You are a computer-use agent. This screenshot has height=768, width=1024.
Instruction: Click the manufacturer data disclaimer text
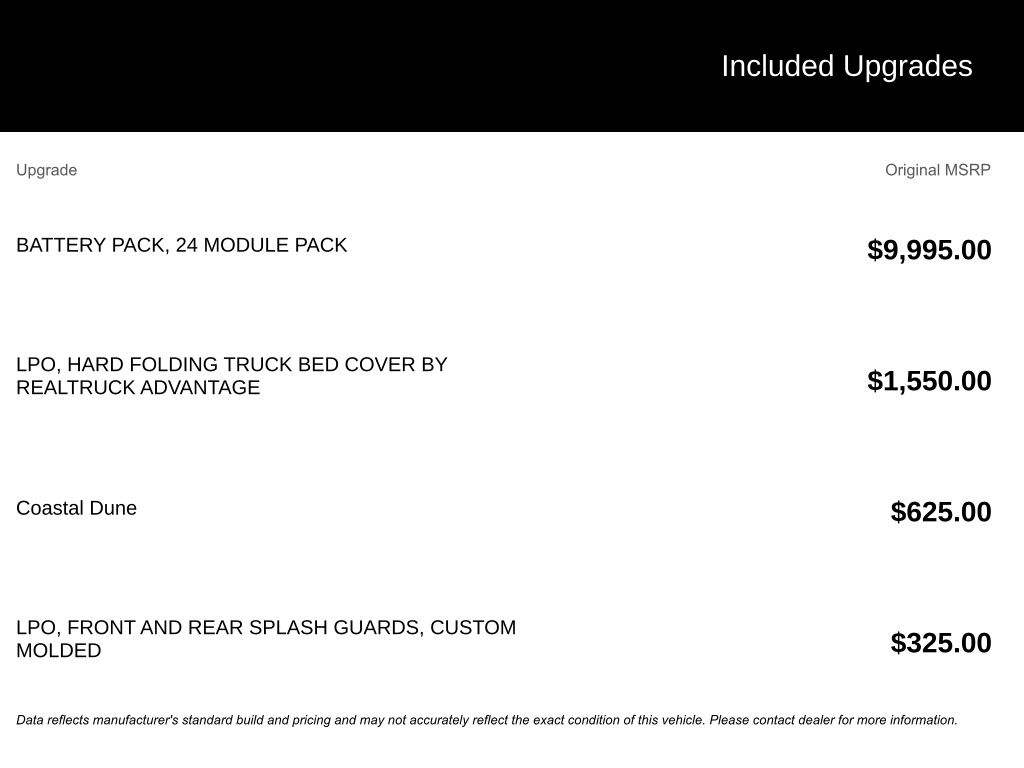tap(487, 720)
